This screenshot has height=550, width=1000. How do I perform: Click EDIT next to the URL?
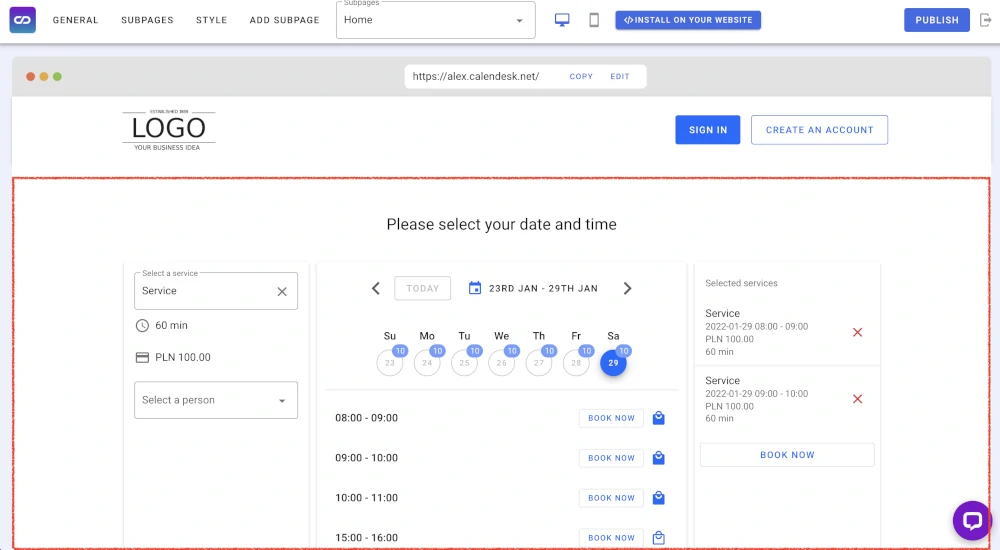click(x=620, y=77)
